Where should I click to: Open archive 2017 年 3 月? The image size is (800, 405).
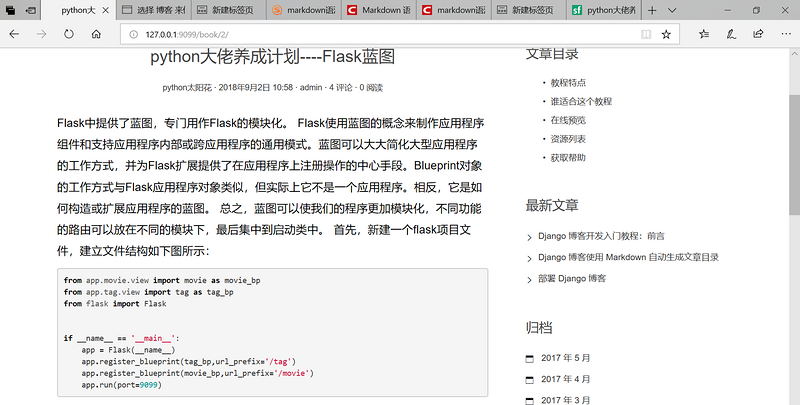(x=565, y=400)
